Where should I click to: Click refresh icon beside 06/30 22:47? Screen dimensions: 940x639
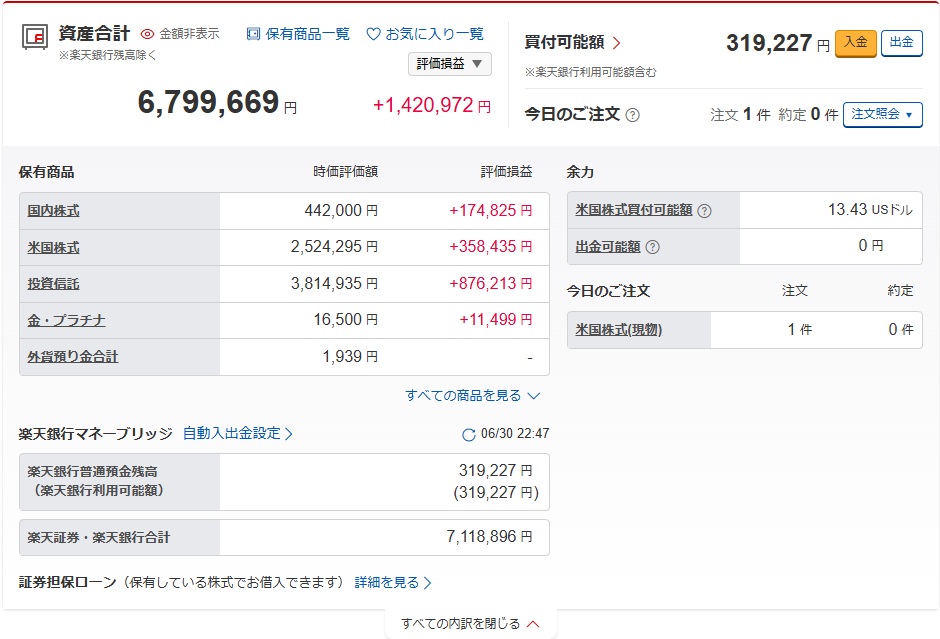pyautogui.click(x=469, y=435)
